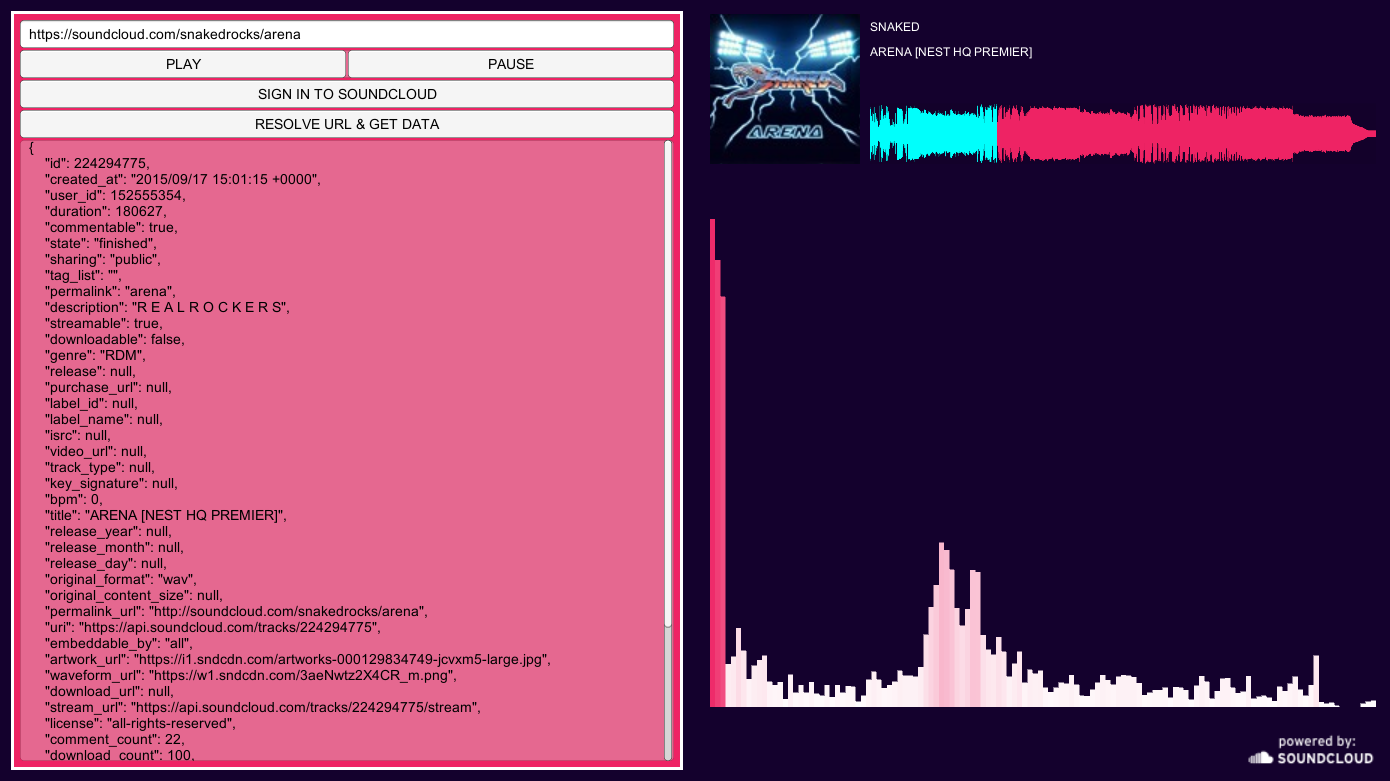Click the "duration": 180627 line
The image size is (1390, 781).
pyautogui.click(x=106, y=211)
